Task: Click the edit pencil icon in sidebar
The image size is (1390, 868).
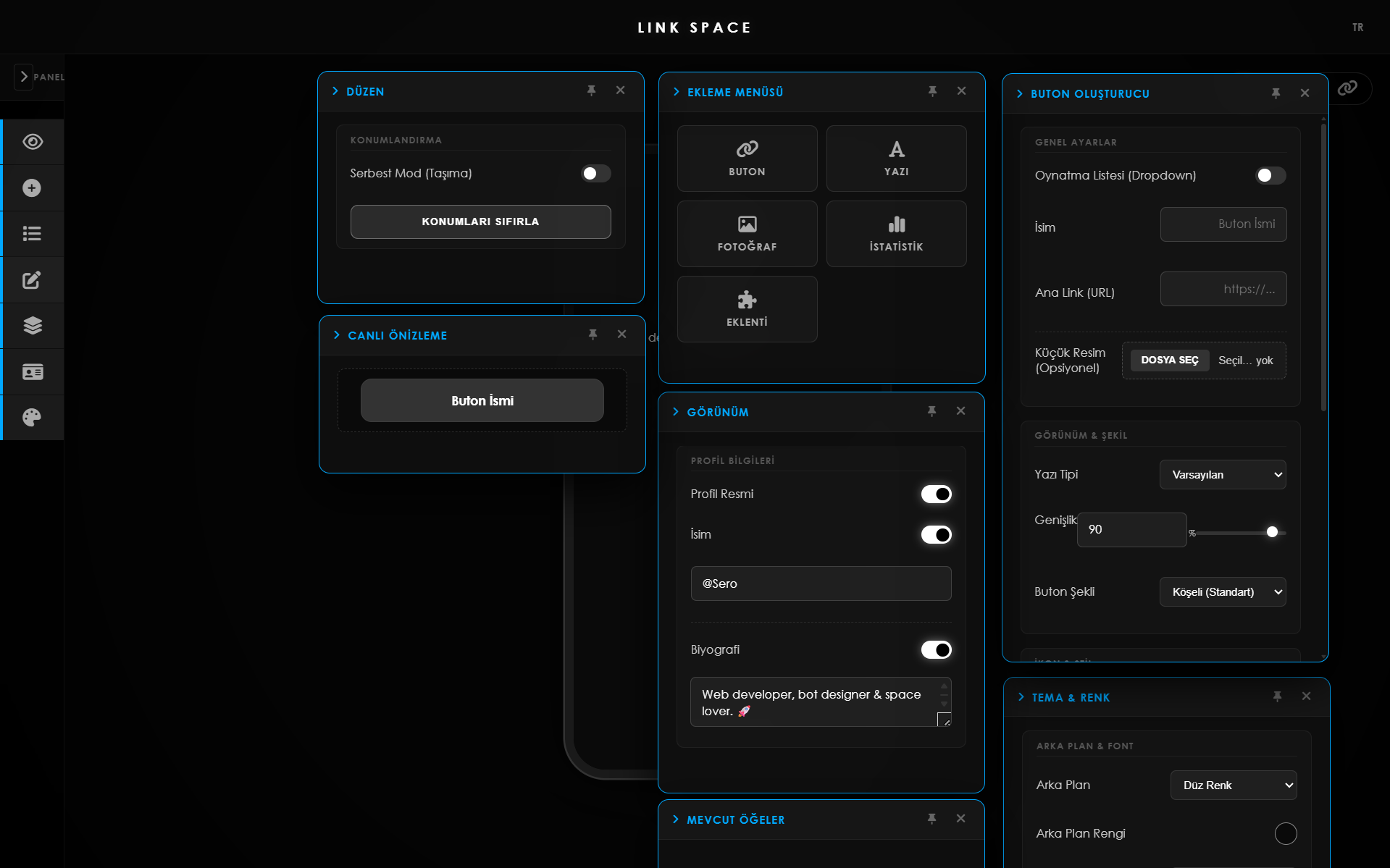Action: 32,280
